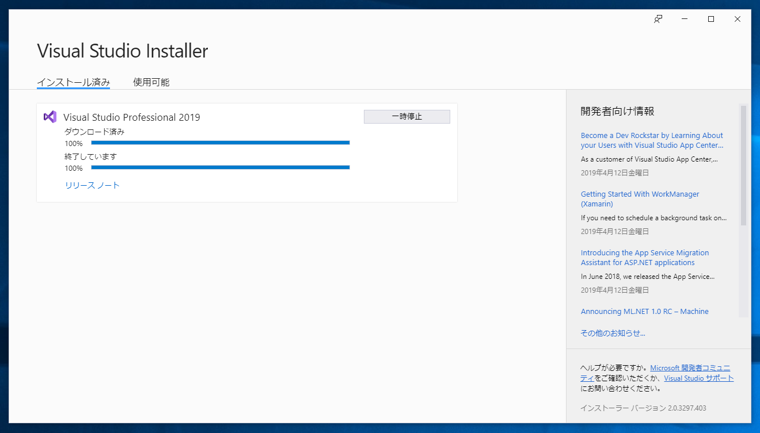Close the Visual Studio Installer window
760x433 pixels.
click(x=737, y=19)
